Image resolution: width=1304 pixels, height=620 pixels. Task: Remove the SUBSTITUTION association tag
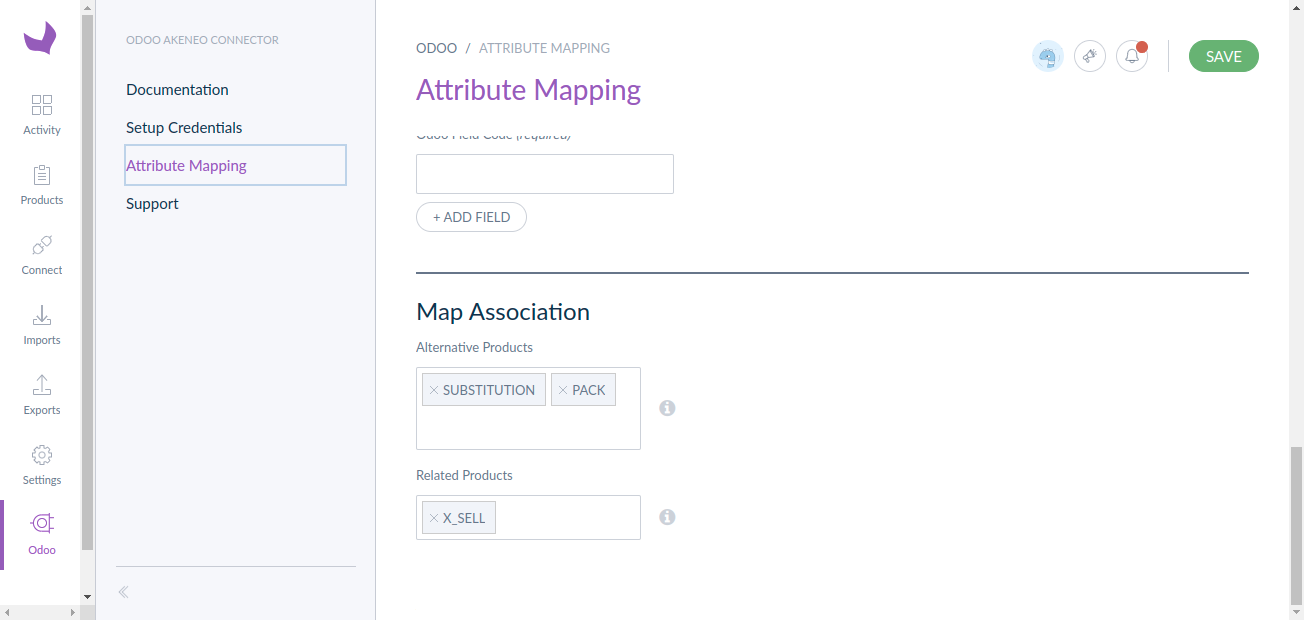point(434,390)
